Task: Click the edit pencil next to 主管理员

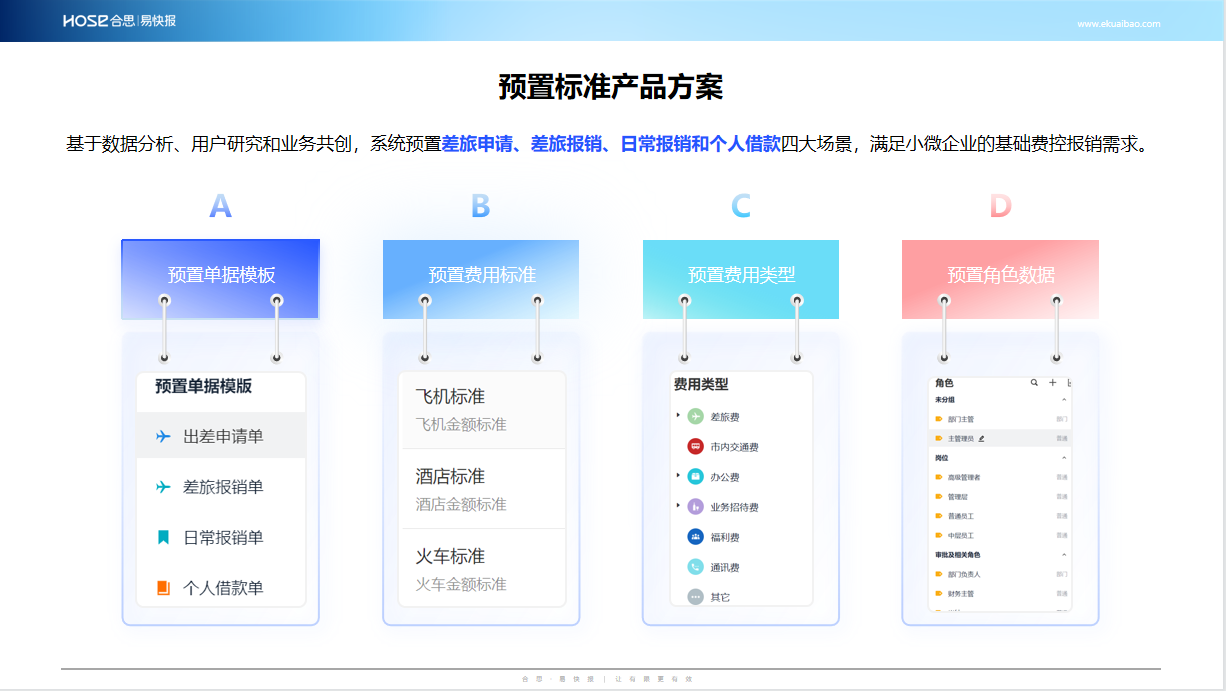Action: (981, 438)
